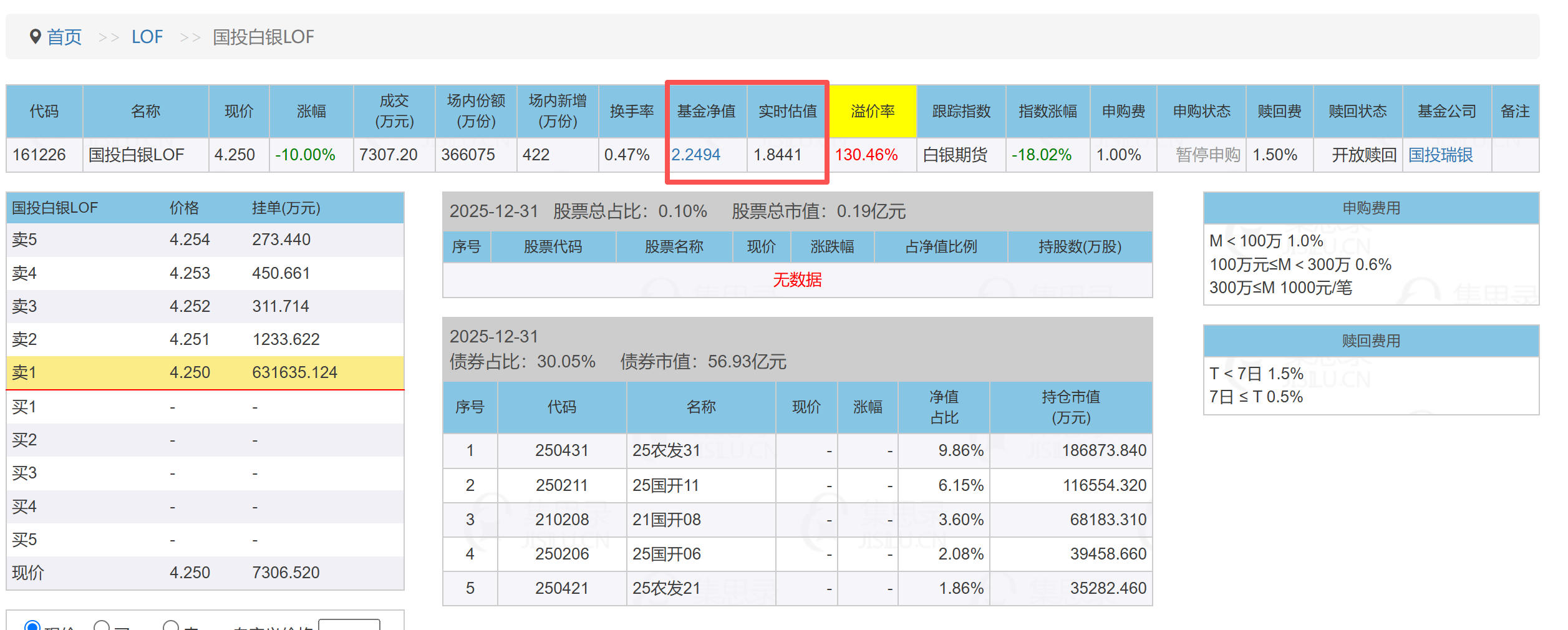The width and height of the screenshot is (1568, 630).
Task: Click the yellow 溢价率 column header
Action: click(x=873, y=111)
